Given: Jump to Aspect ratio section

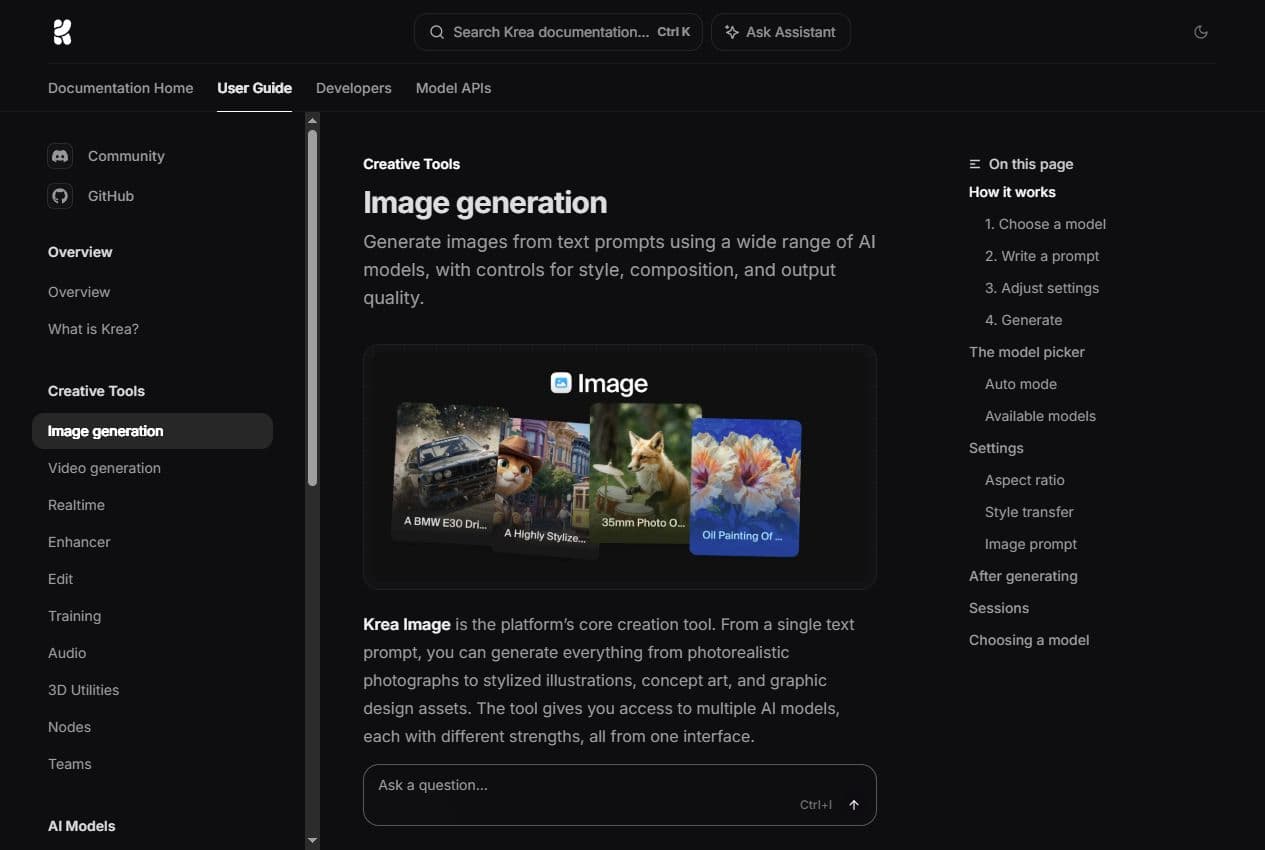Looking at the screenshot, I should (x=1025, y=480).
